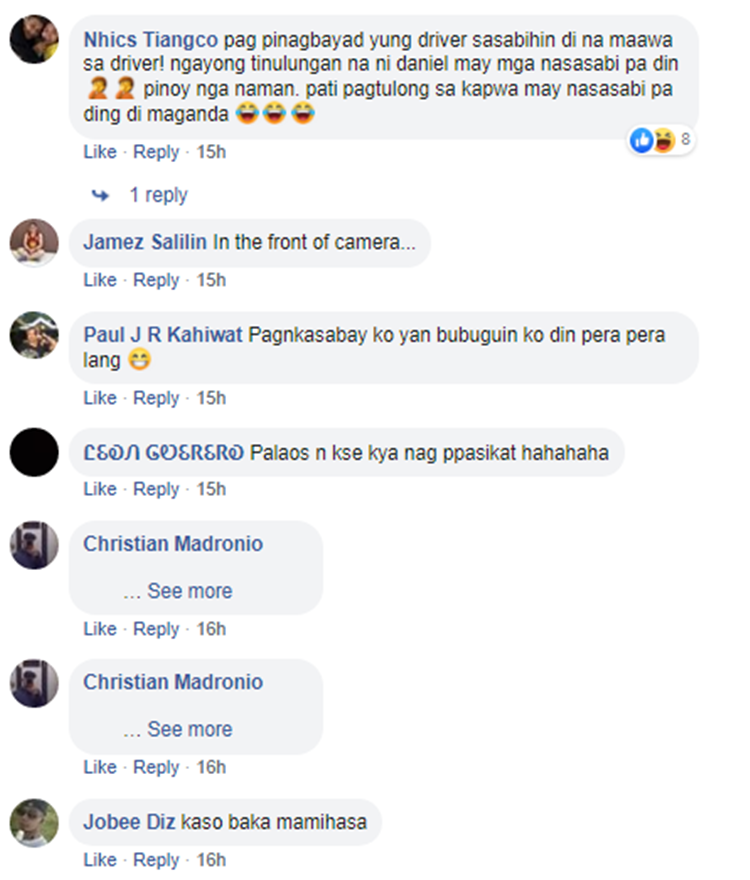Reply to the Palaos n kse comment
The height and width of the screenshot is (880, 750).
156,489
